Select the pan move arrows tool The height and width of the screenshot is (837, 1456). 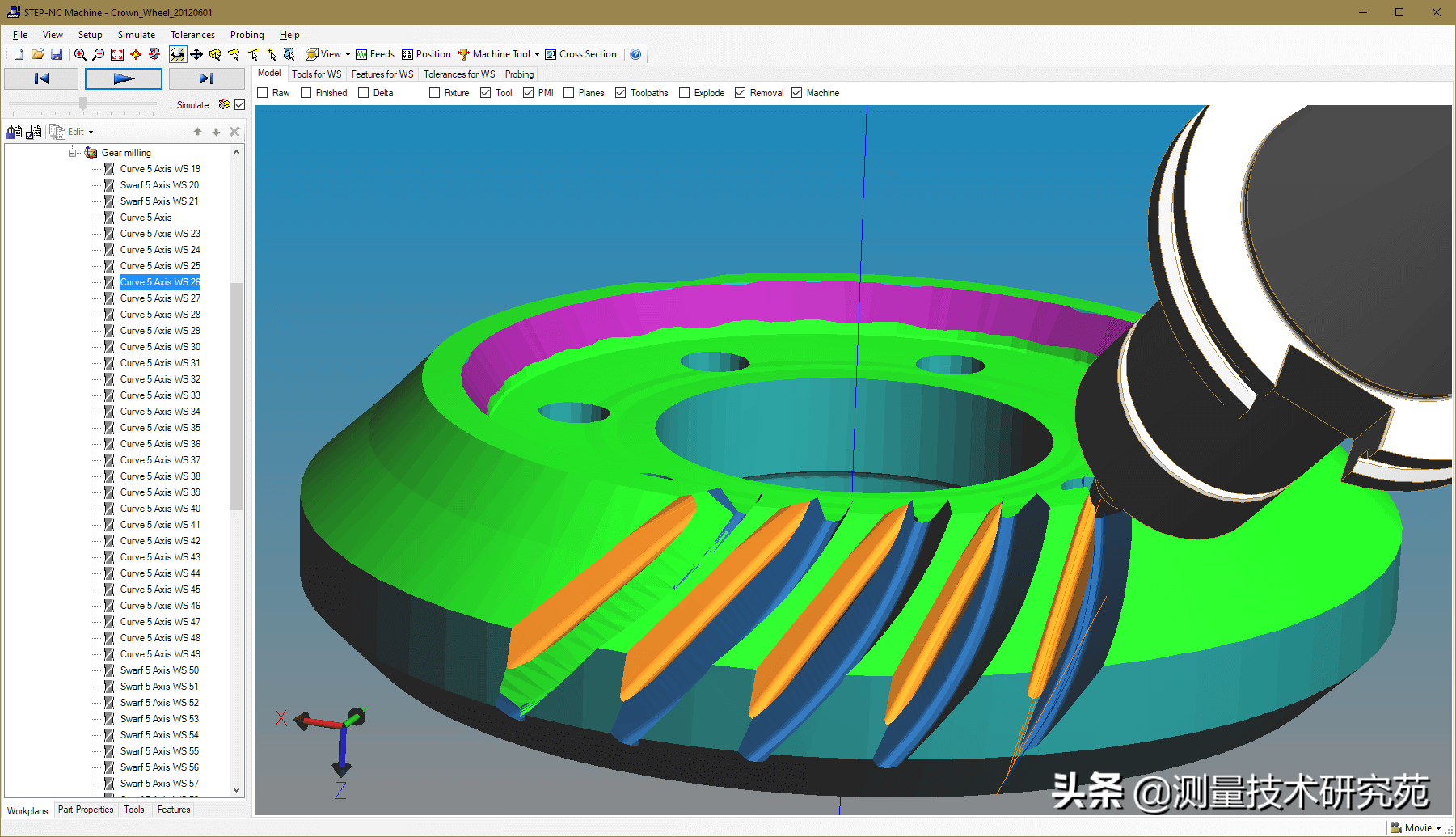[196, 54]
